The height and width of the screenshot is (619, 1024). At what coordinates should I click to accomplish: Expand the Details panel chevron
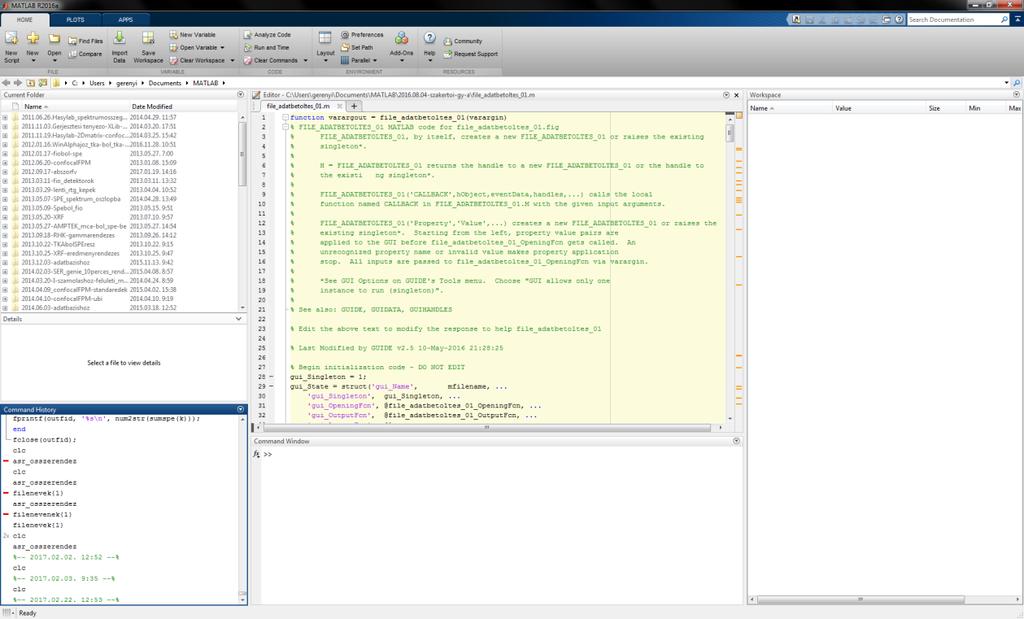click(x=238, y=319)
